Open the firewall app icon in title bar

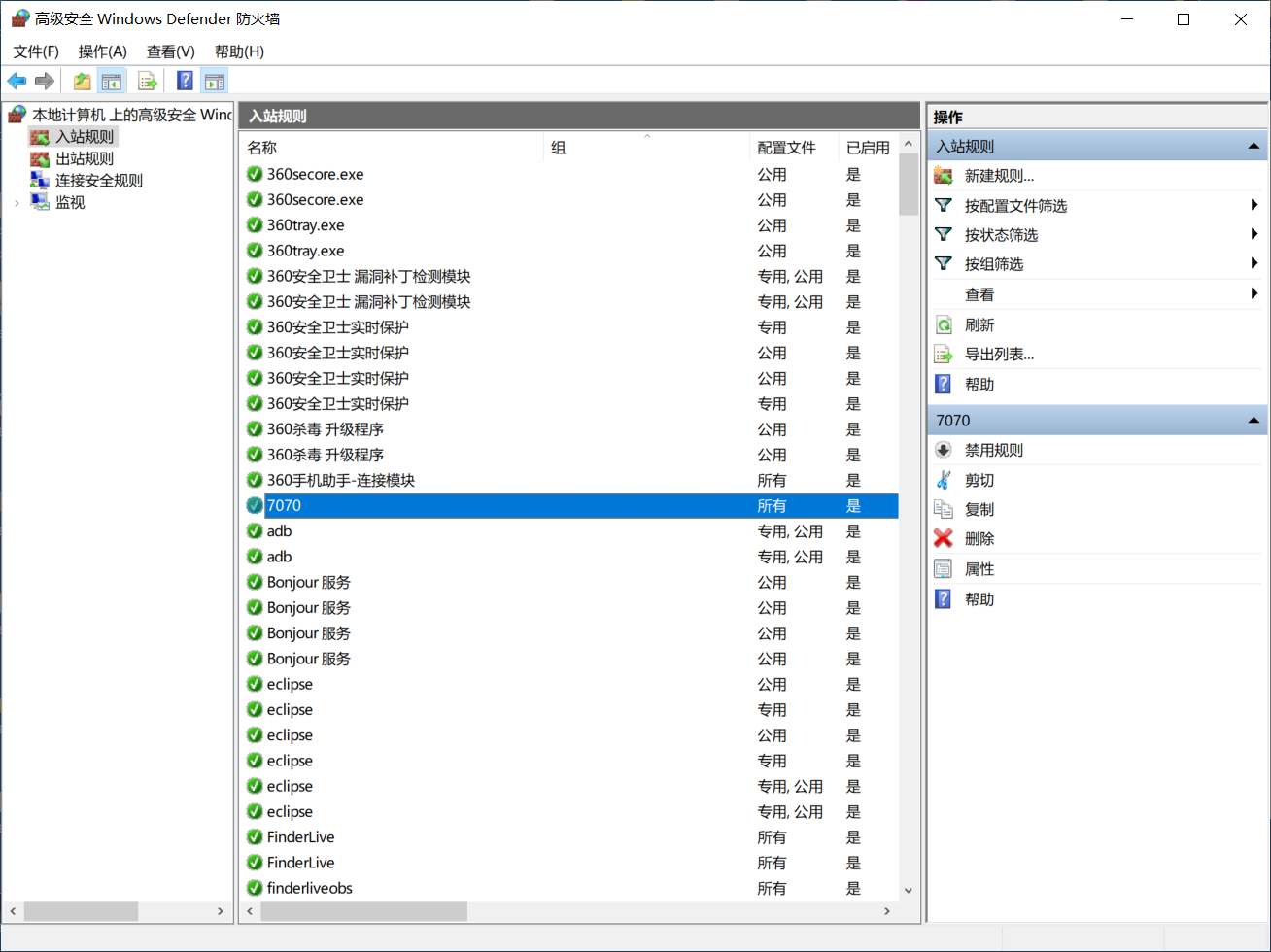tap(19, 18)
